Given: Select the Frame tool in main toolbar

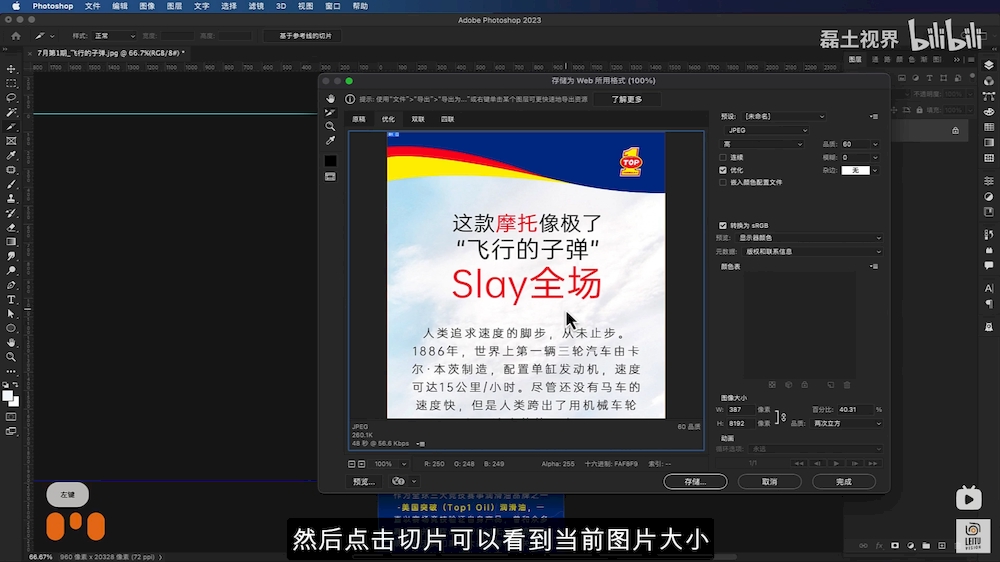Looking at the screenshot, I should [x=11, y=141].
